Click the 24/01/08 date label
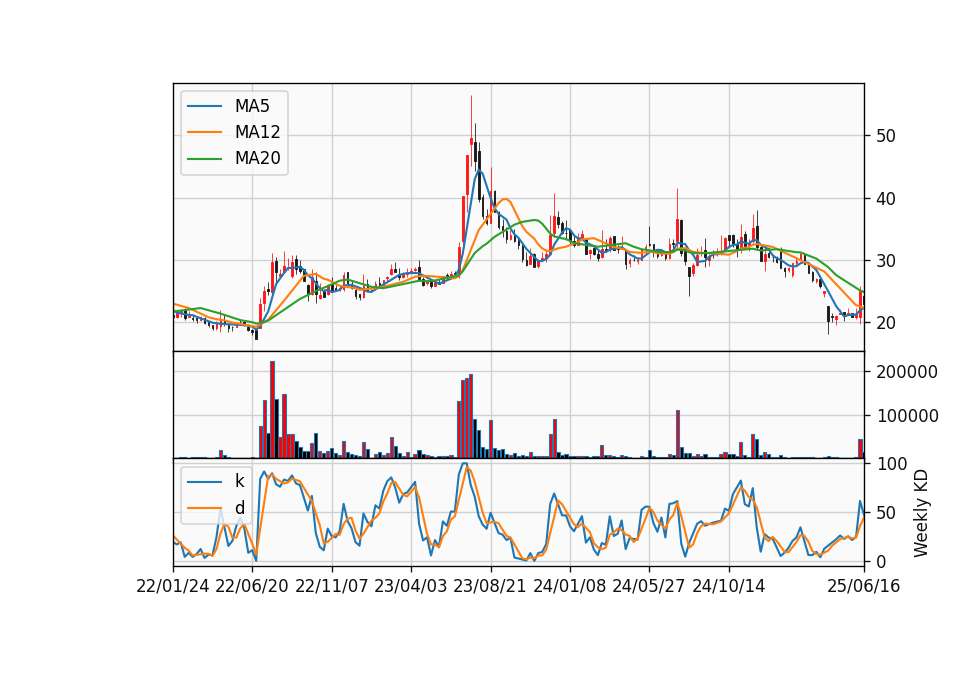This screenshot has height=690, width=960. (x=570, y=587)
